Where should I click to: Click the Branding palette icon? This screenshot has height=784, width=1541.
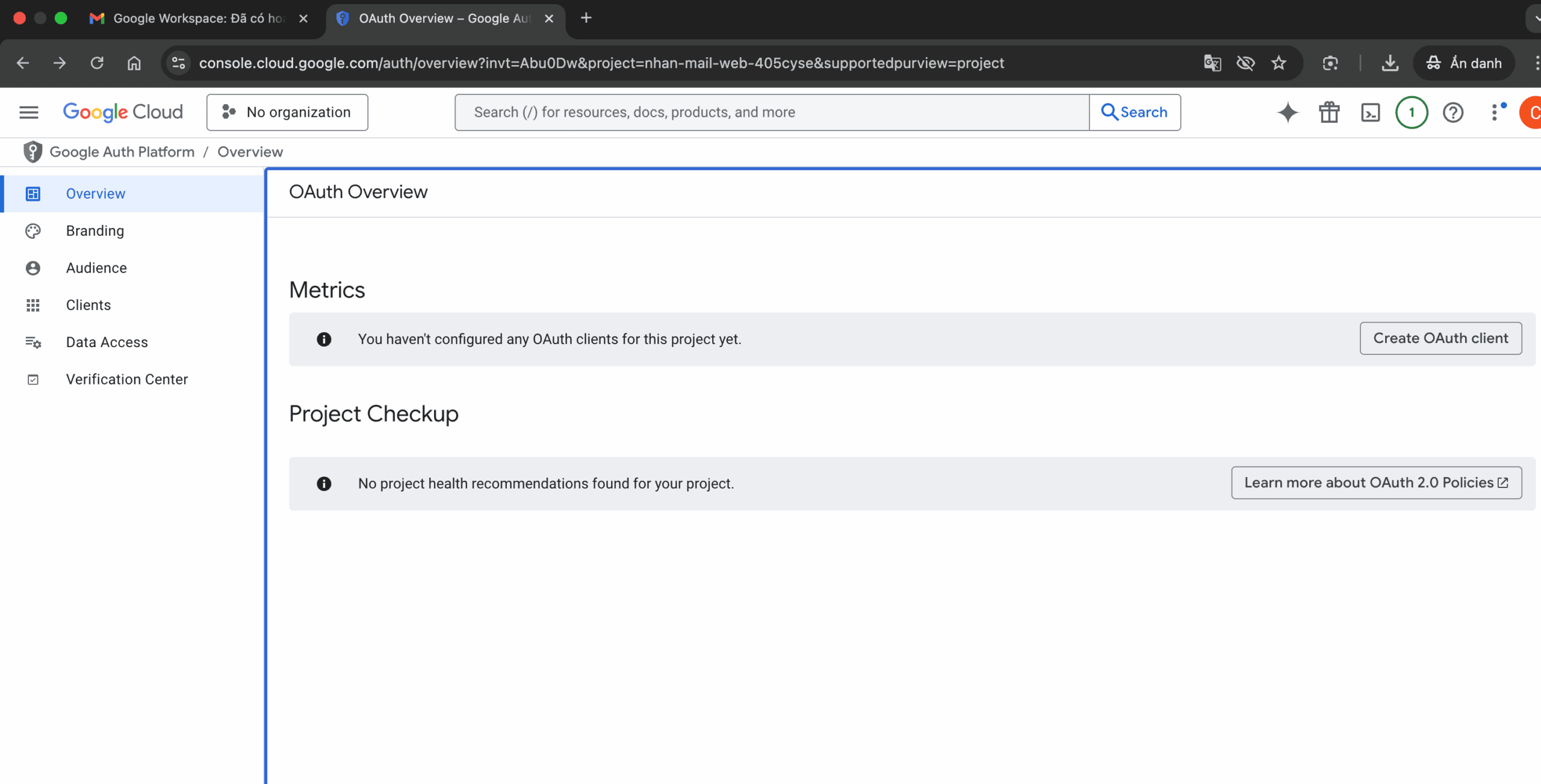(x=33, y=231)
